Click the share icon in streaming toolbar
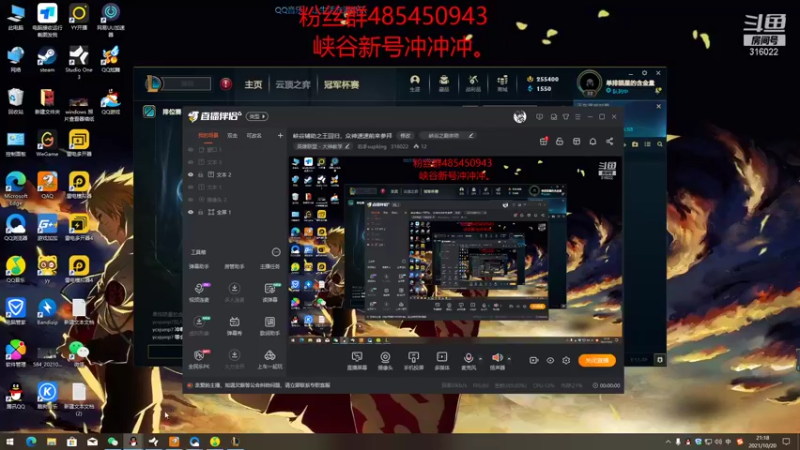This screenshot has width=800, height=450. click(x=610, y=141)
